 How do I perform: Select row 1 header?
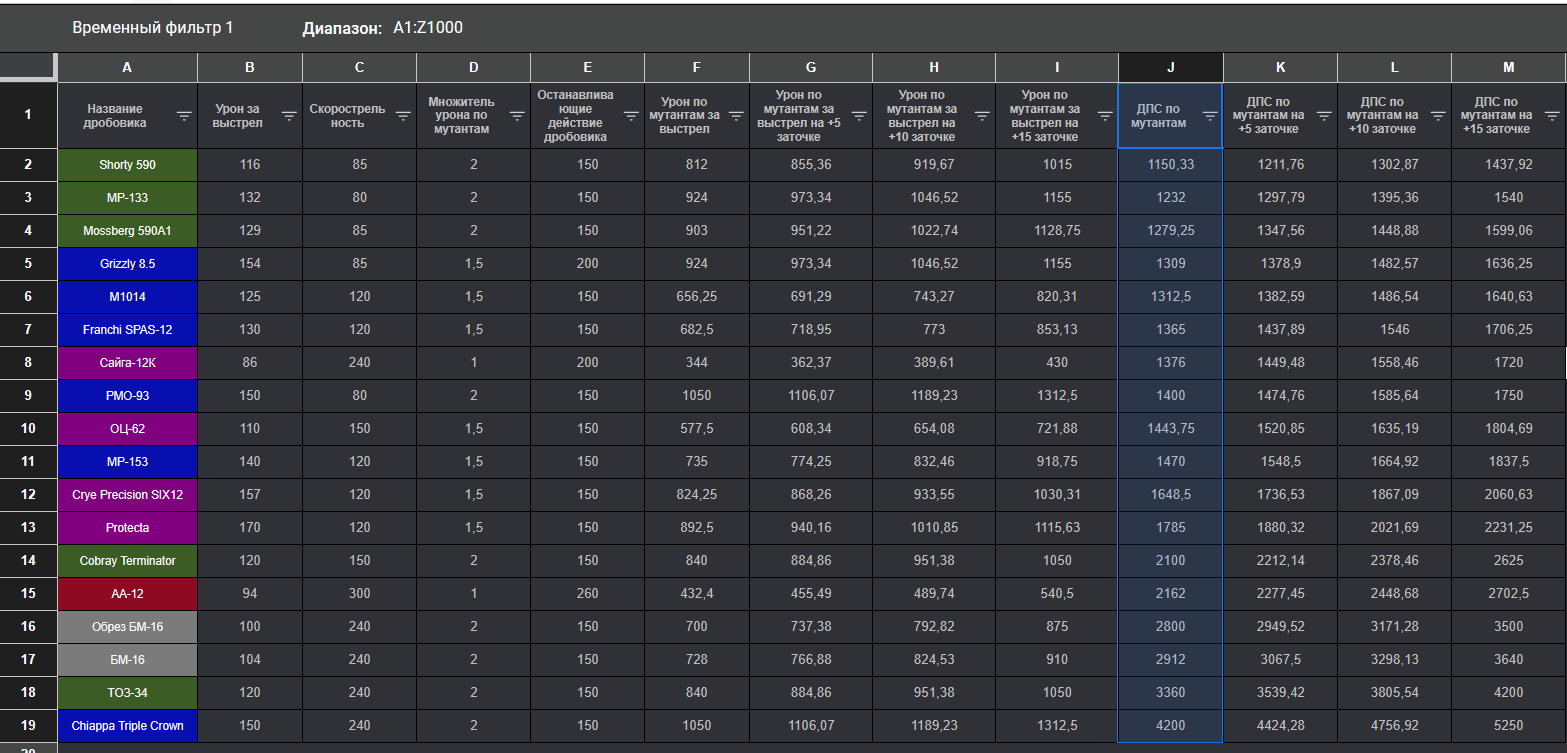click(x=28, y=115)
